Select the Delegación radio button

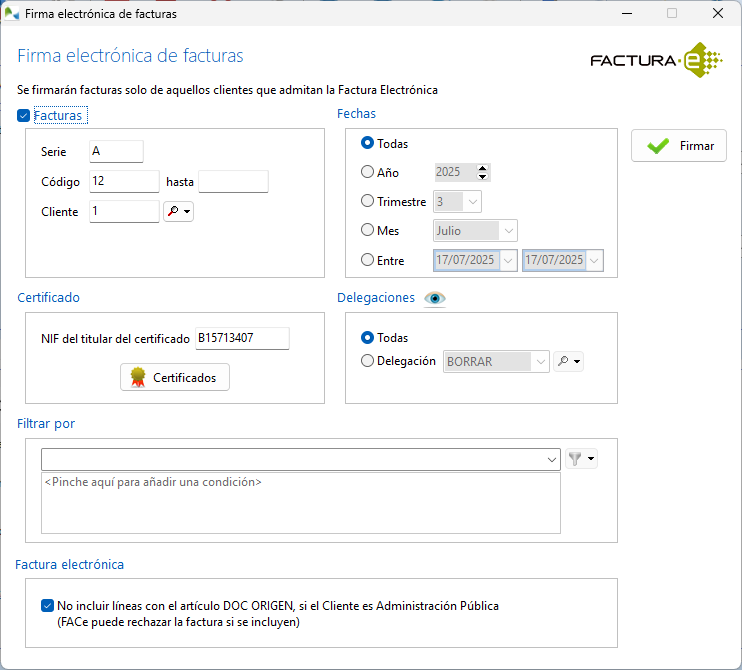tap(368, 361)
